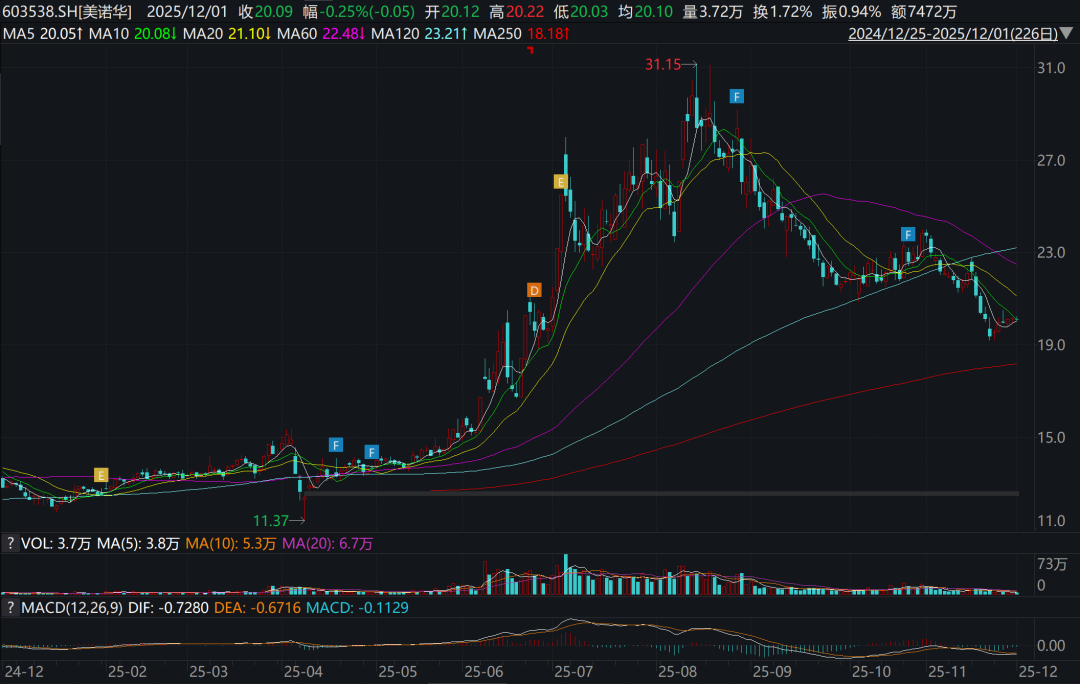This screenshot has width=1080, height=684.
Task: Click the volume MA(20): 6.7万 label
Action: [x=327, y=543]
